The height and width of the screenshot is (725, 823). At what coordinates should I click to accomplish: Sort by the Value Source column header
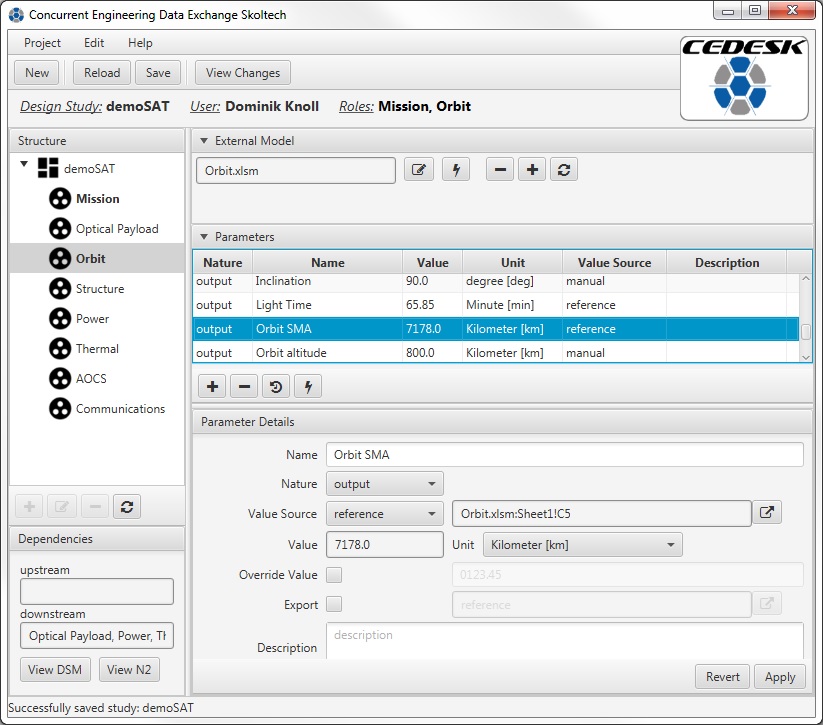pyautogui.click(x=614, y=262)
